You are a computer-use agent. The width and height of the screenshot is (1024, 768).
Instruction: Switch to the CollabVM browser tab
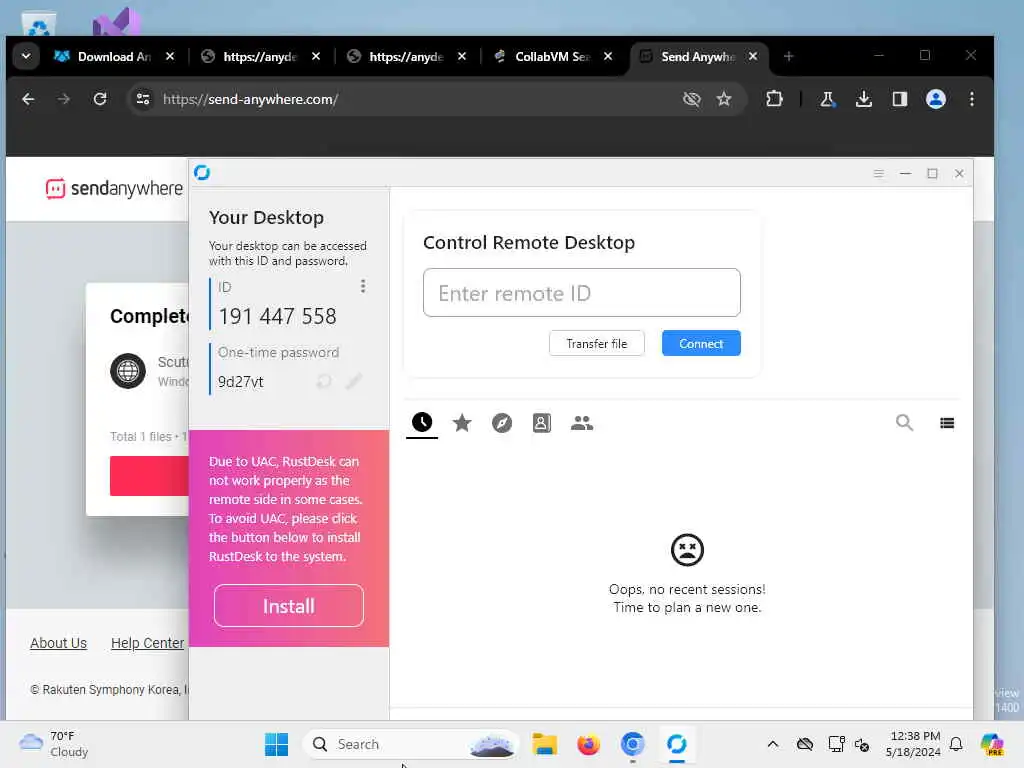552,57
